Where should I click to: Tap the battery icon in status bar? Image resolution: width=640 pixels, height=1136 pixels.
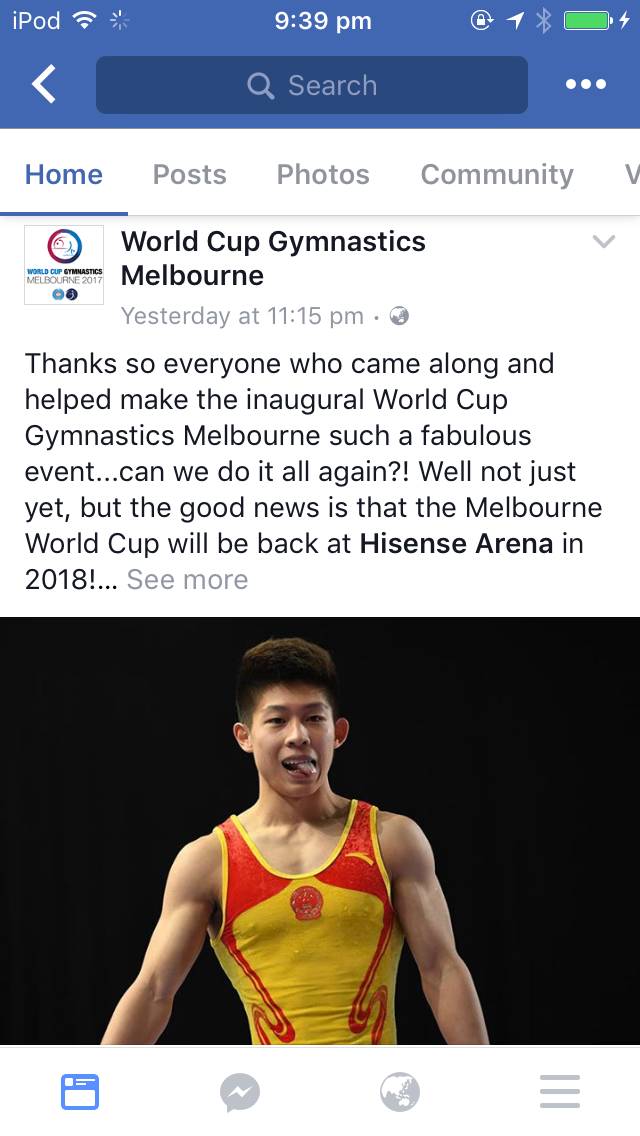click(x=588, y=21)
